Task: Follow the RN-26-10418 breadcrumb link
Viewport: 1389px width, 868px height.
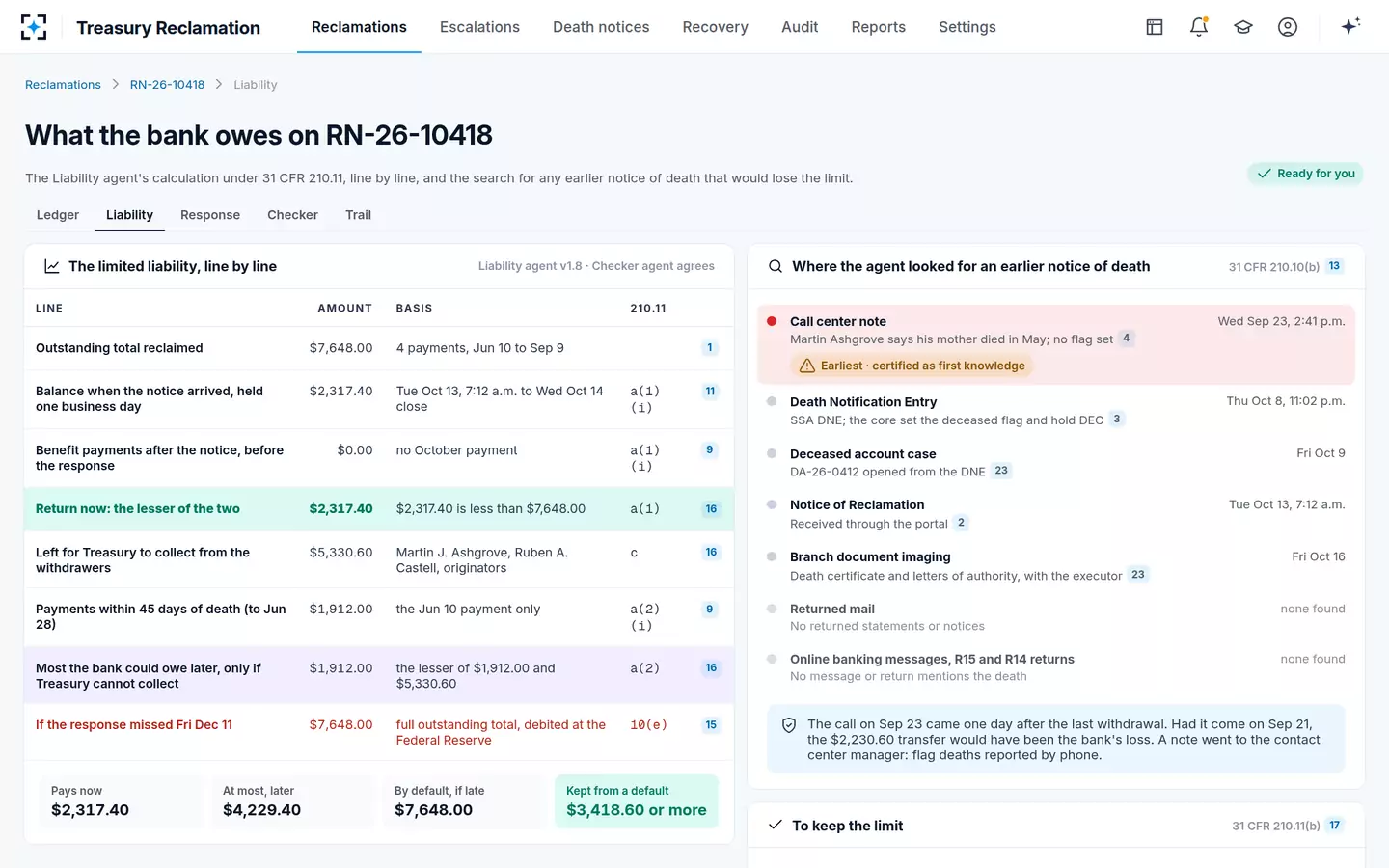Action: (167, 85)
